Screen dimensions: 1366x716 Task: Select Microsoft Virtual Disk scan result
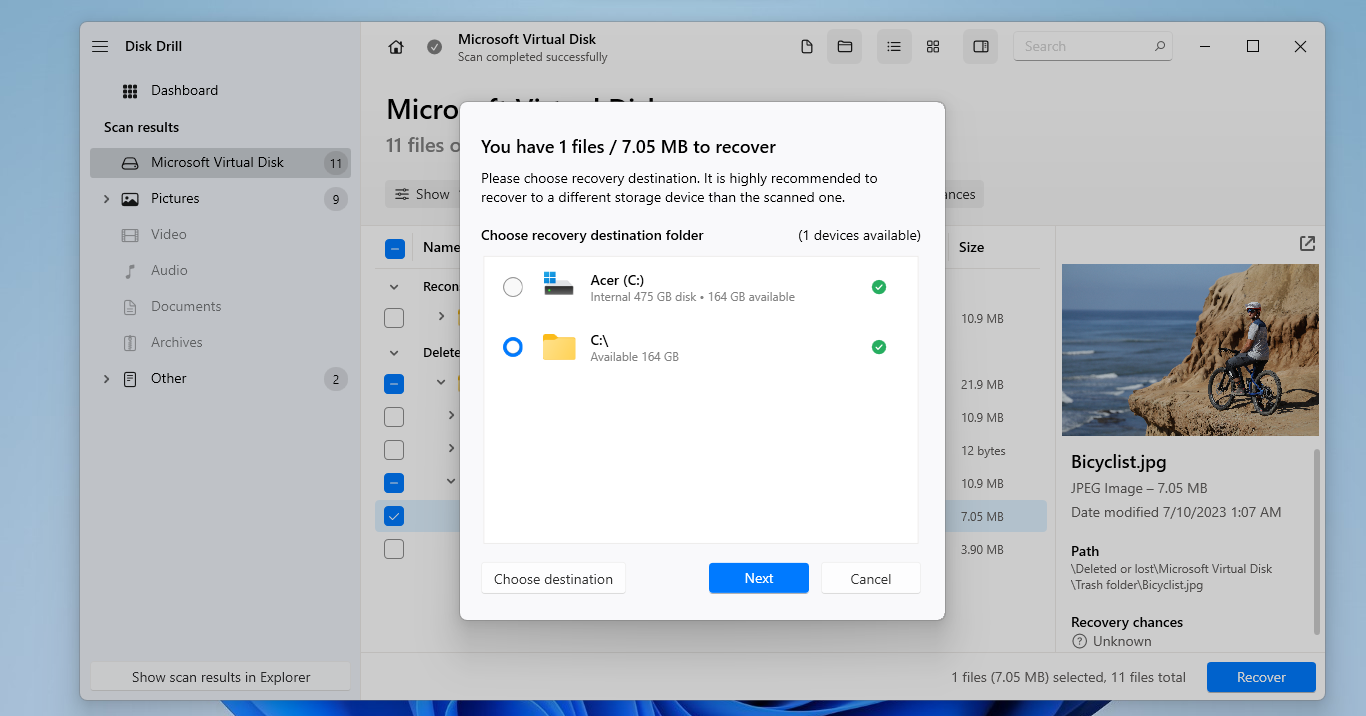pyautogui.click(x=220, y=162)
